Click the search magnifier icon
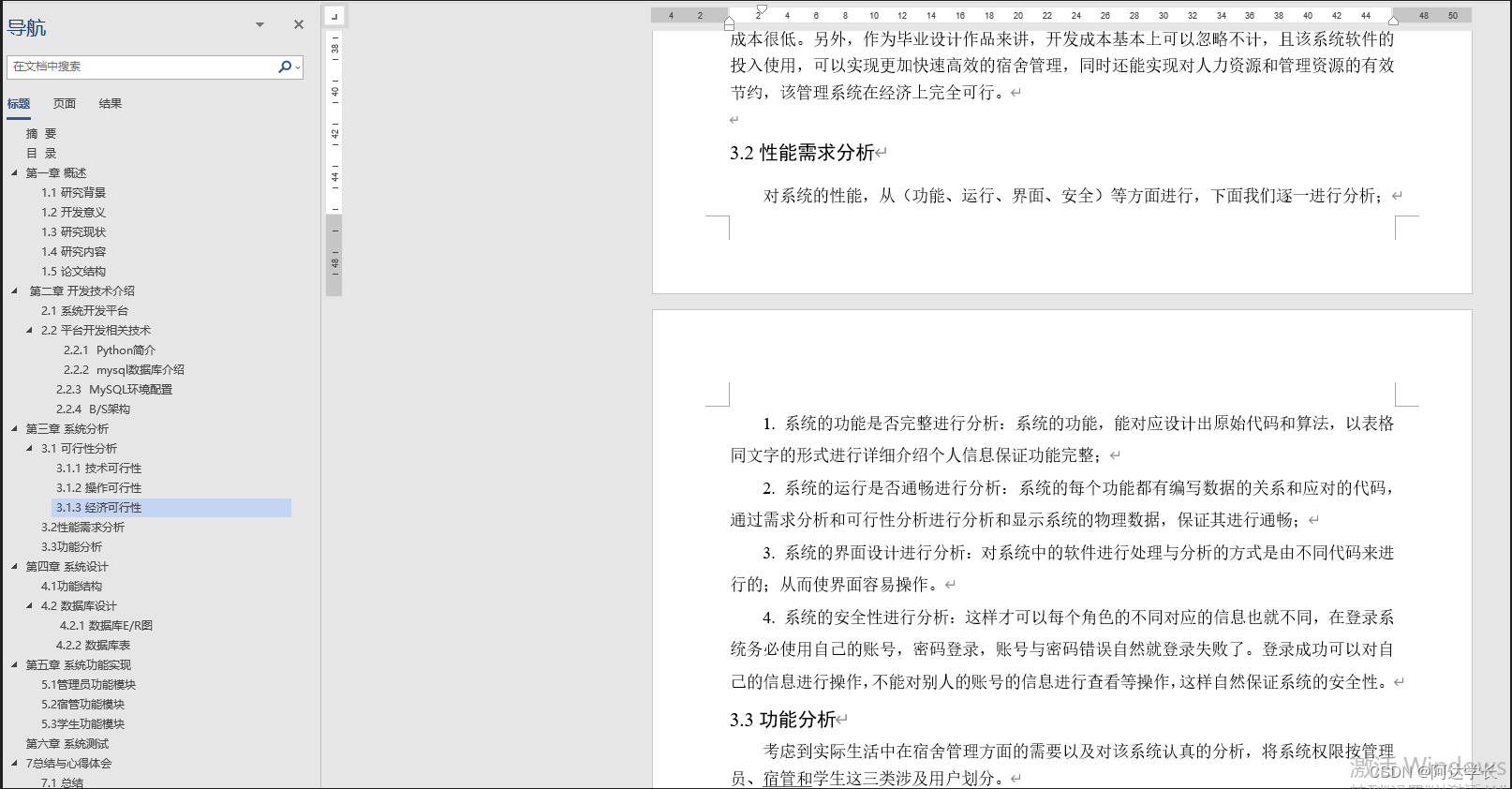 pos(285,67)
